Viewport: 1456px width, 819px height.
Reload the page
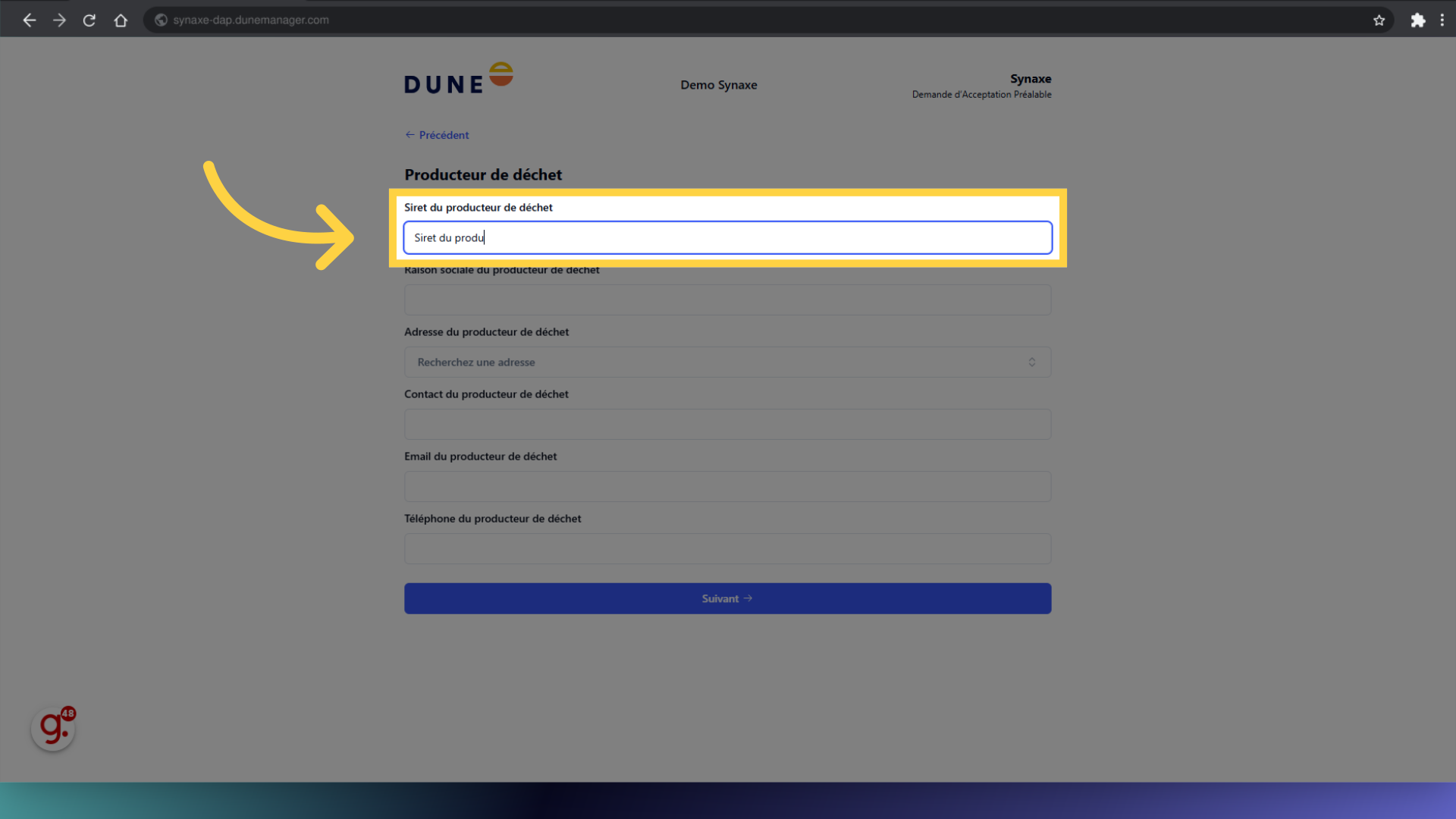click(x=89, y=20)
